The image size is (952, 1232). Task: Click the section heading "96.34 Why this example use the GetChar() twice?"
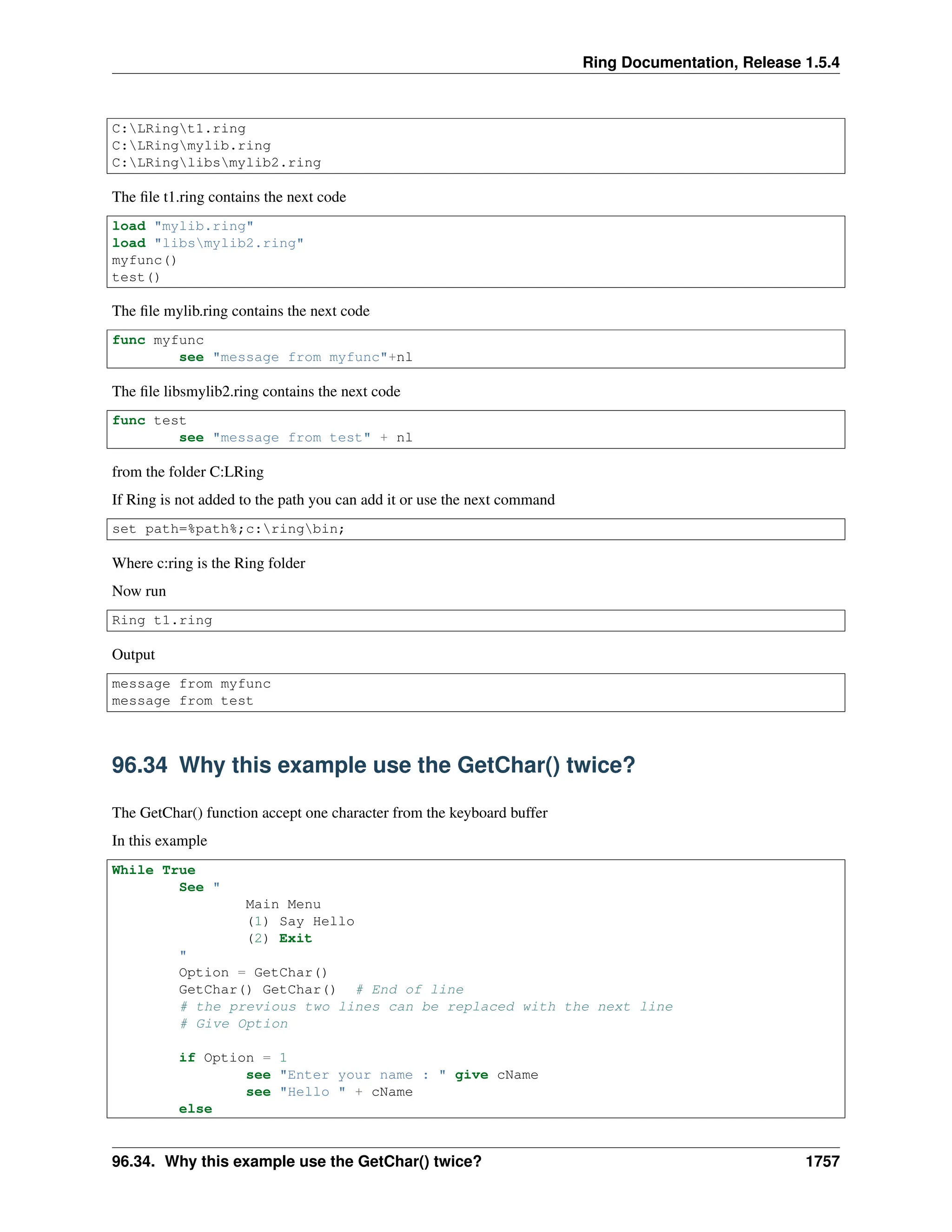pos(373,765)
